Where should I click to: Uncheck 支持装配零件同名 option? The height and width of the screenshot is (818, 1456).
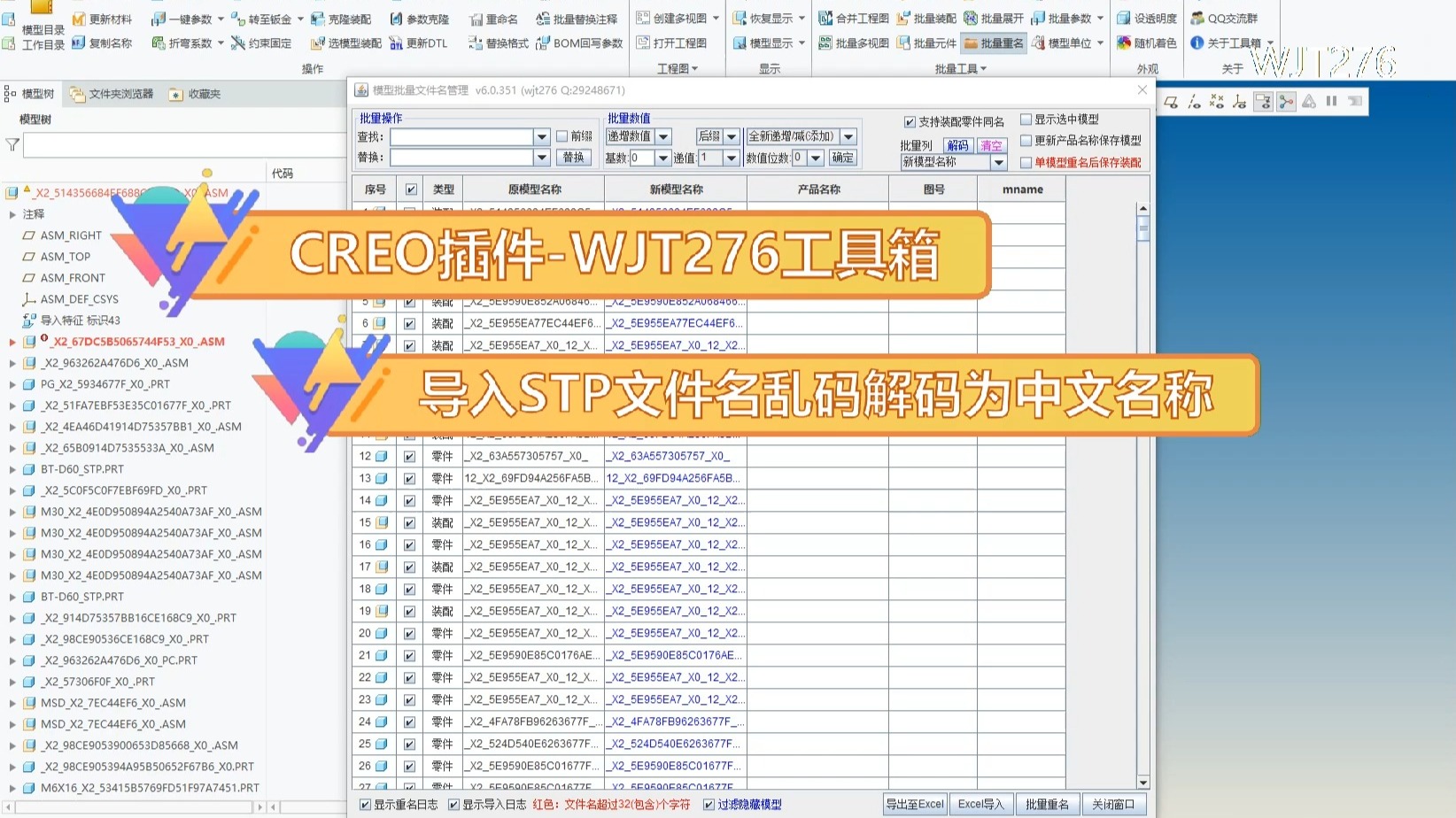[x=909, y=121]
